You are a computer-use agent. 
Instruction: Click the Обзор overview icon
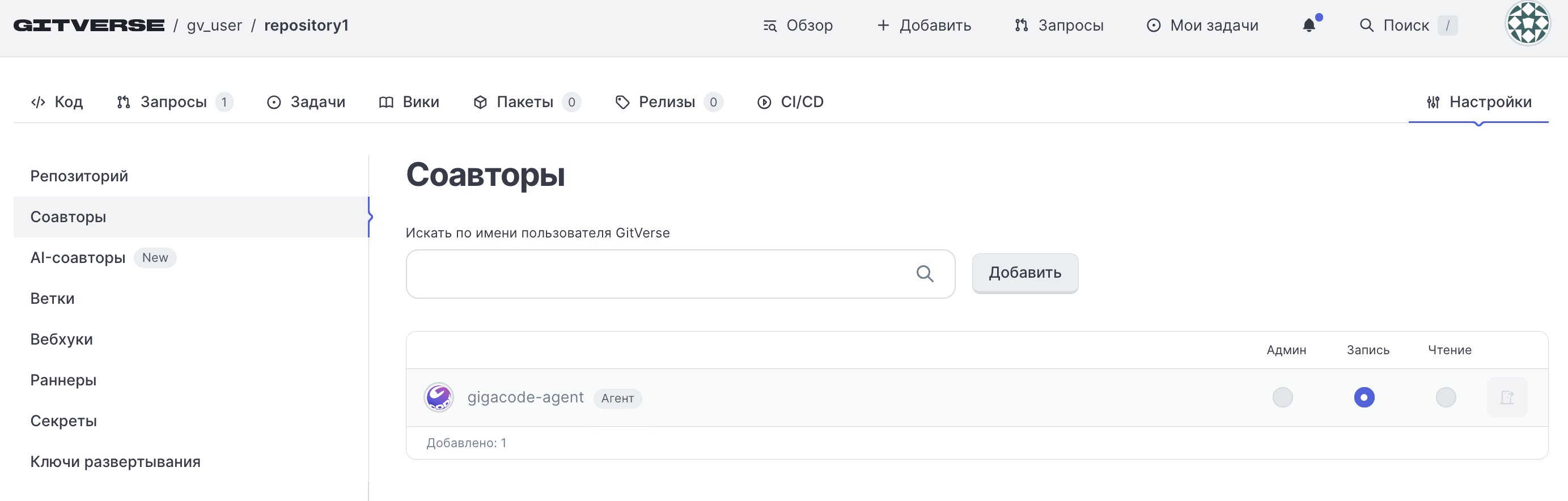tap(770, 26)
